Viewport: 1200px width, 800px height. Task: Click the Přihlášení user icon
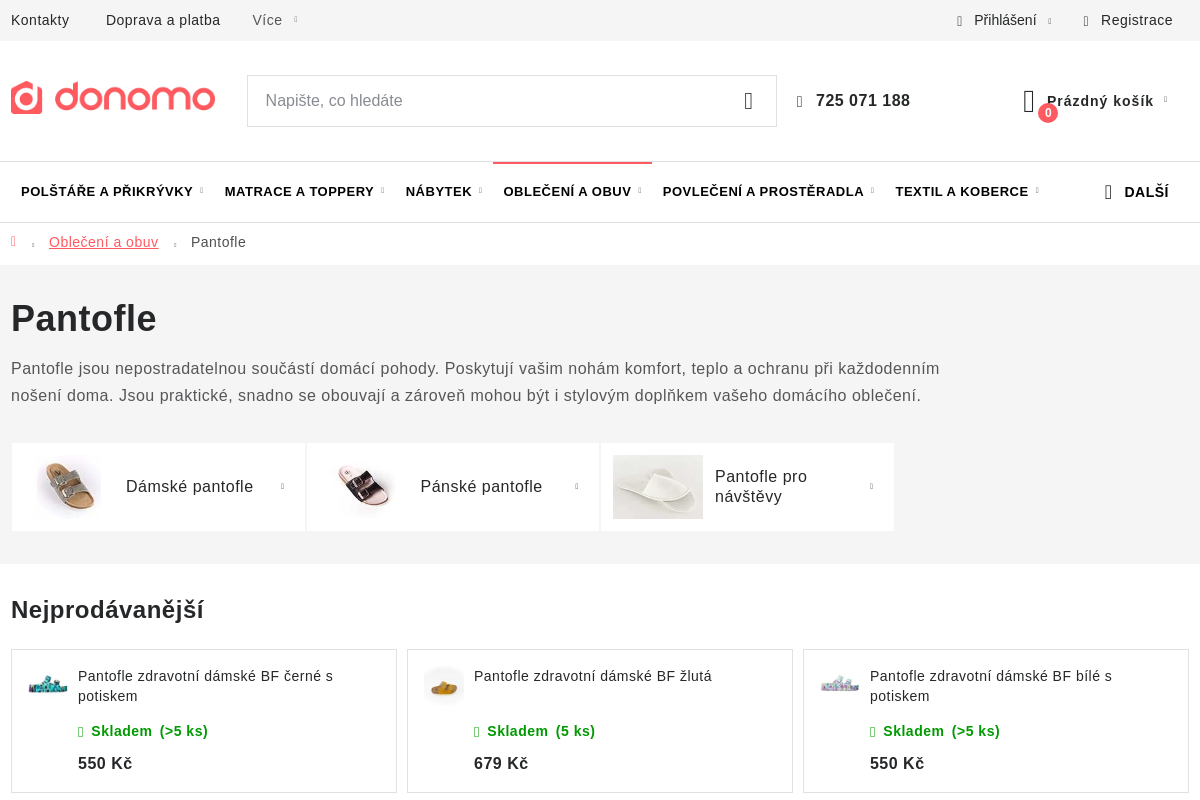pos(960,21)
